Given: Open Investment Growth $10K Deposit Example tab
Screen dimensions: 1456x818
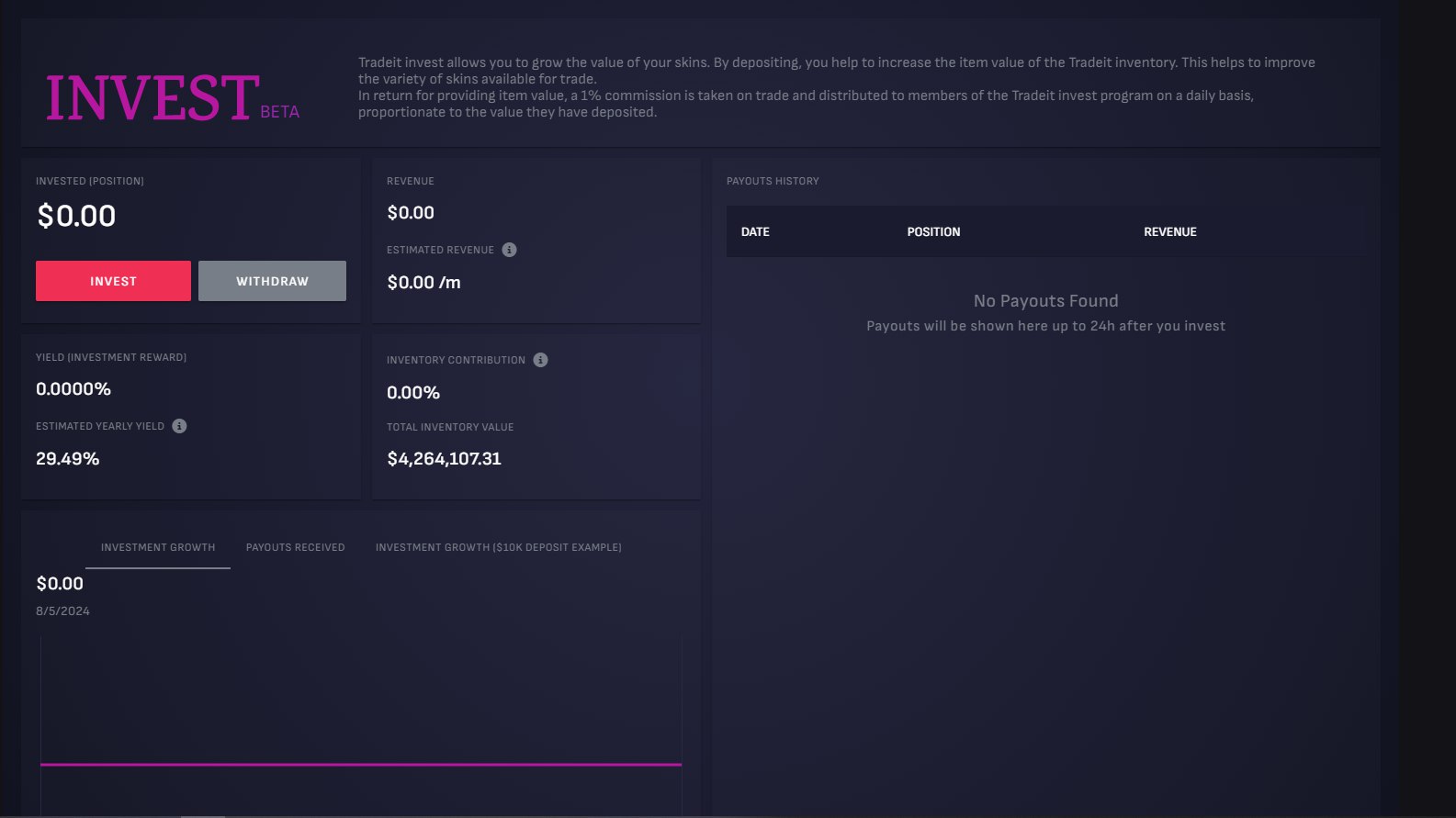Looking at the screenshot, I should point(499,547).
